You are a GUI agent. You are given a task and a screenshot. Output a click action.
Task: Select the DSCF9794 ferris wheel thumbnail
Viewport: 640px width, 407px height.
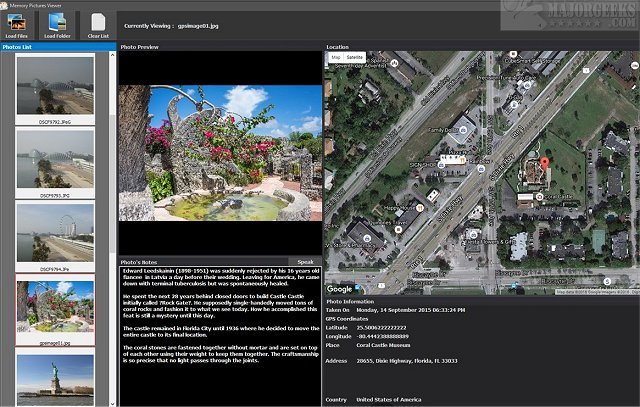coord(55,232)
